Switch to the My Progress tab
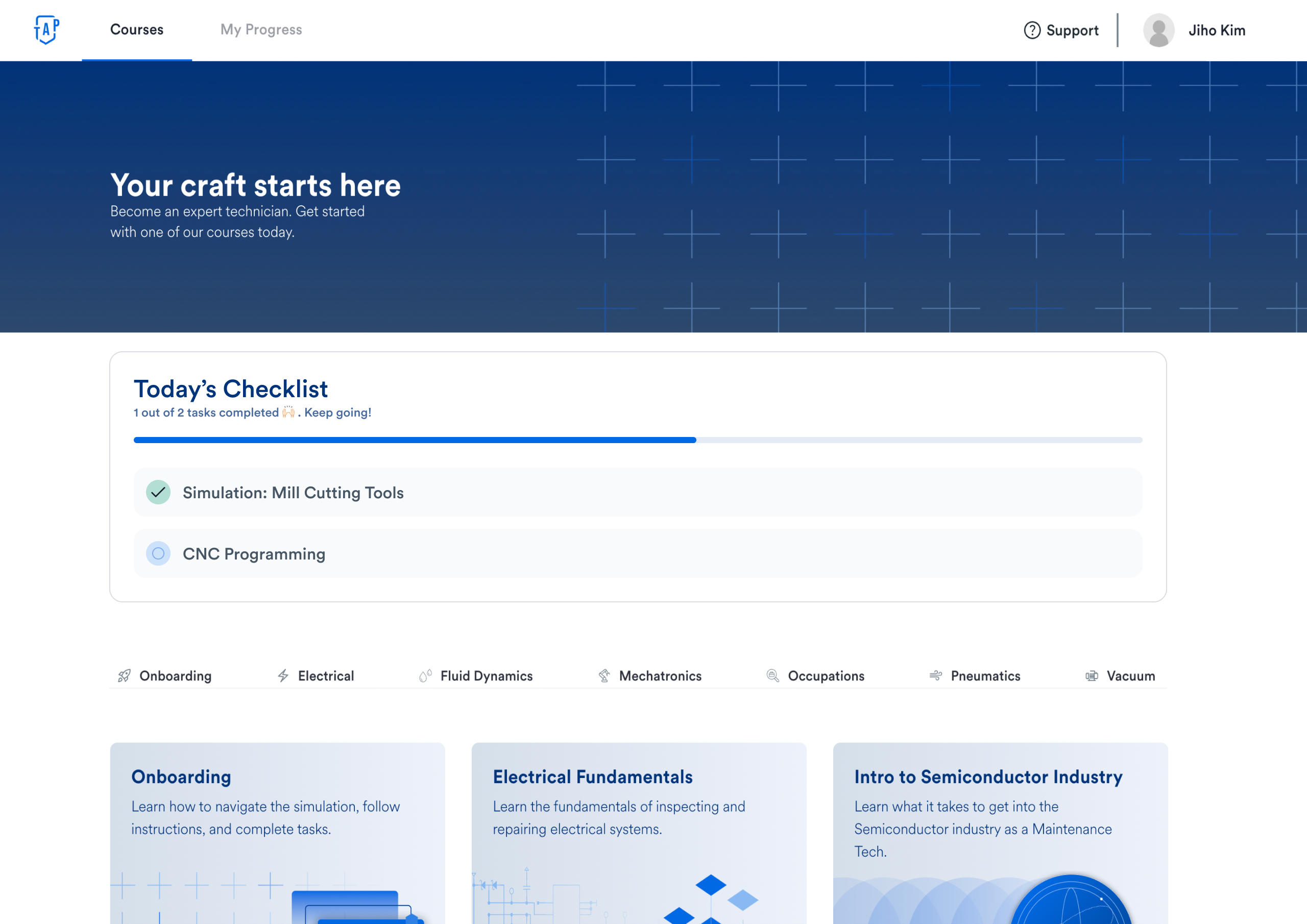1307x924 pixels. click(x=261, y=30)
